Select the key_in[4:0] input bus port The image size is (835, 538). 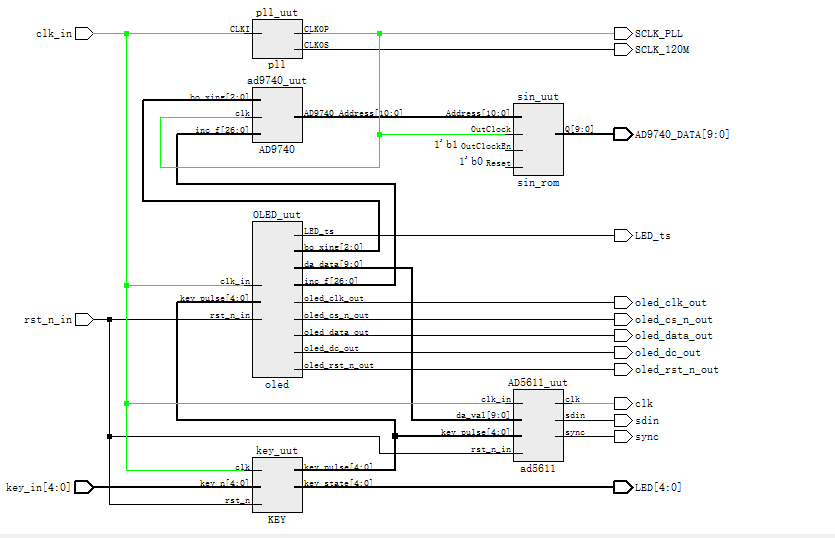84,487
